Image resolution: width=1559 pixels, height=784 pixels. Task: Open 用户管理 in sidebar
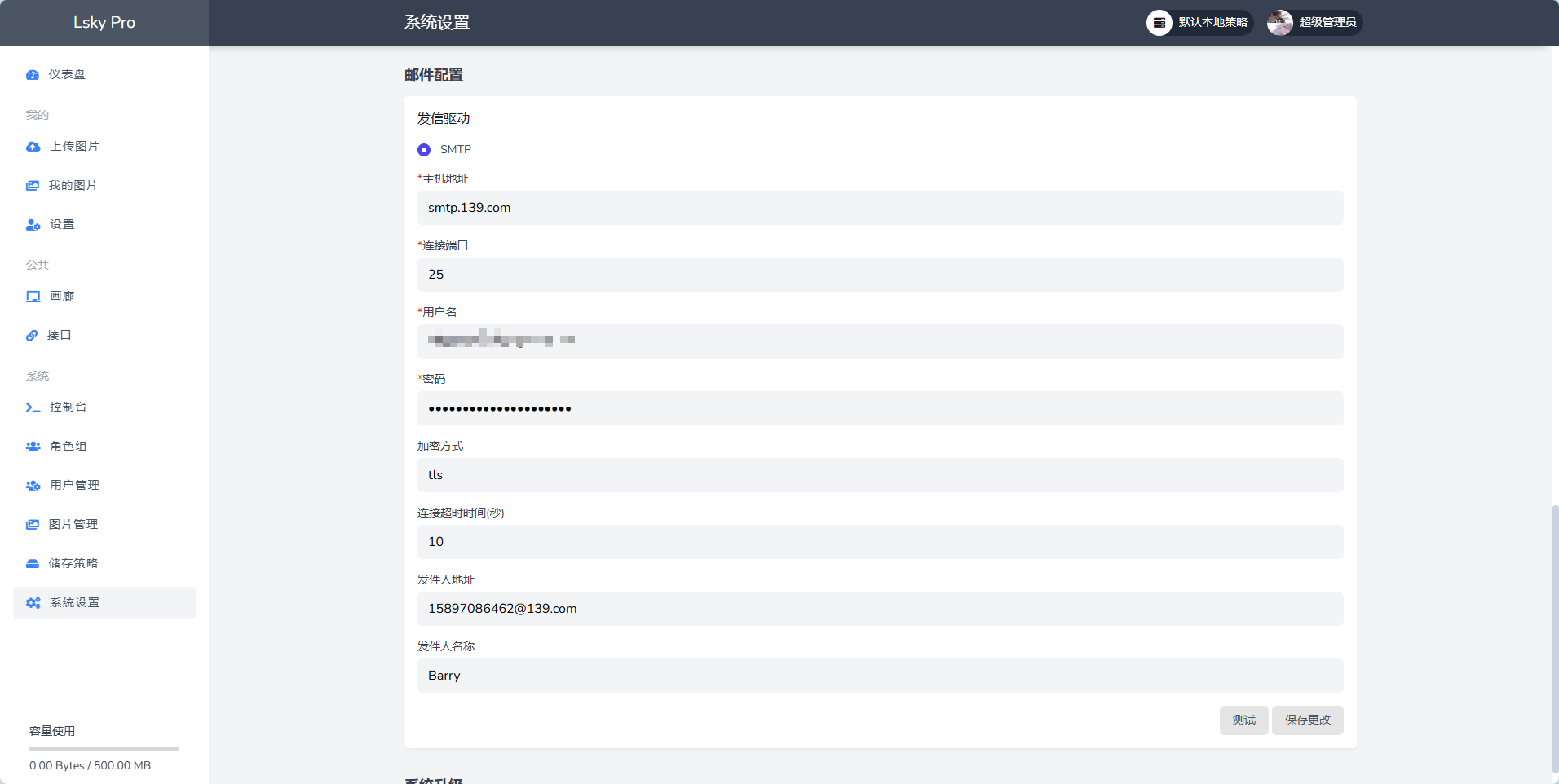pyautogui.click(x=104, y=486)
